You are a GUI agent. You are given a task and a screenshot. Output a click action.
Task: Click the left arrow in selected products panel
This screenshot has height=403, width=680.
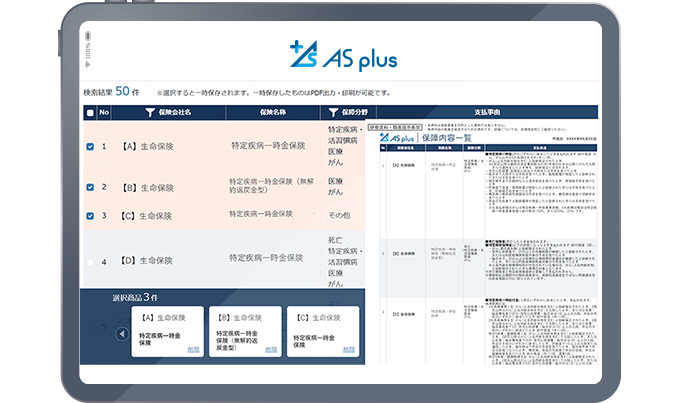121,334
